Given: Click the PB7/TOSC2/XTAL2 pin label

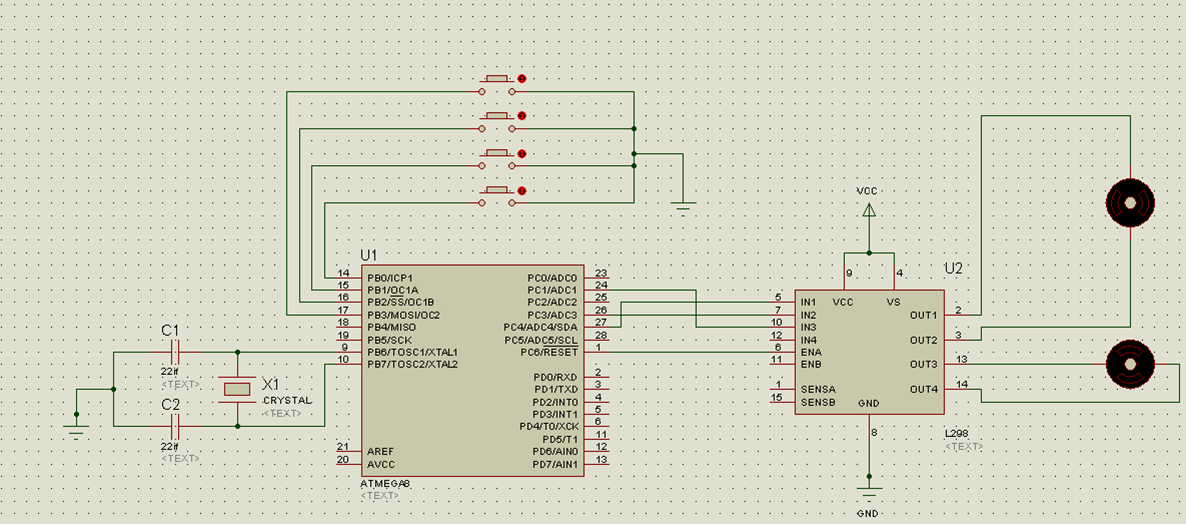Looking at the screenshot, I should [413, 364].
